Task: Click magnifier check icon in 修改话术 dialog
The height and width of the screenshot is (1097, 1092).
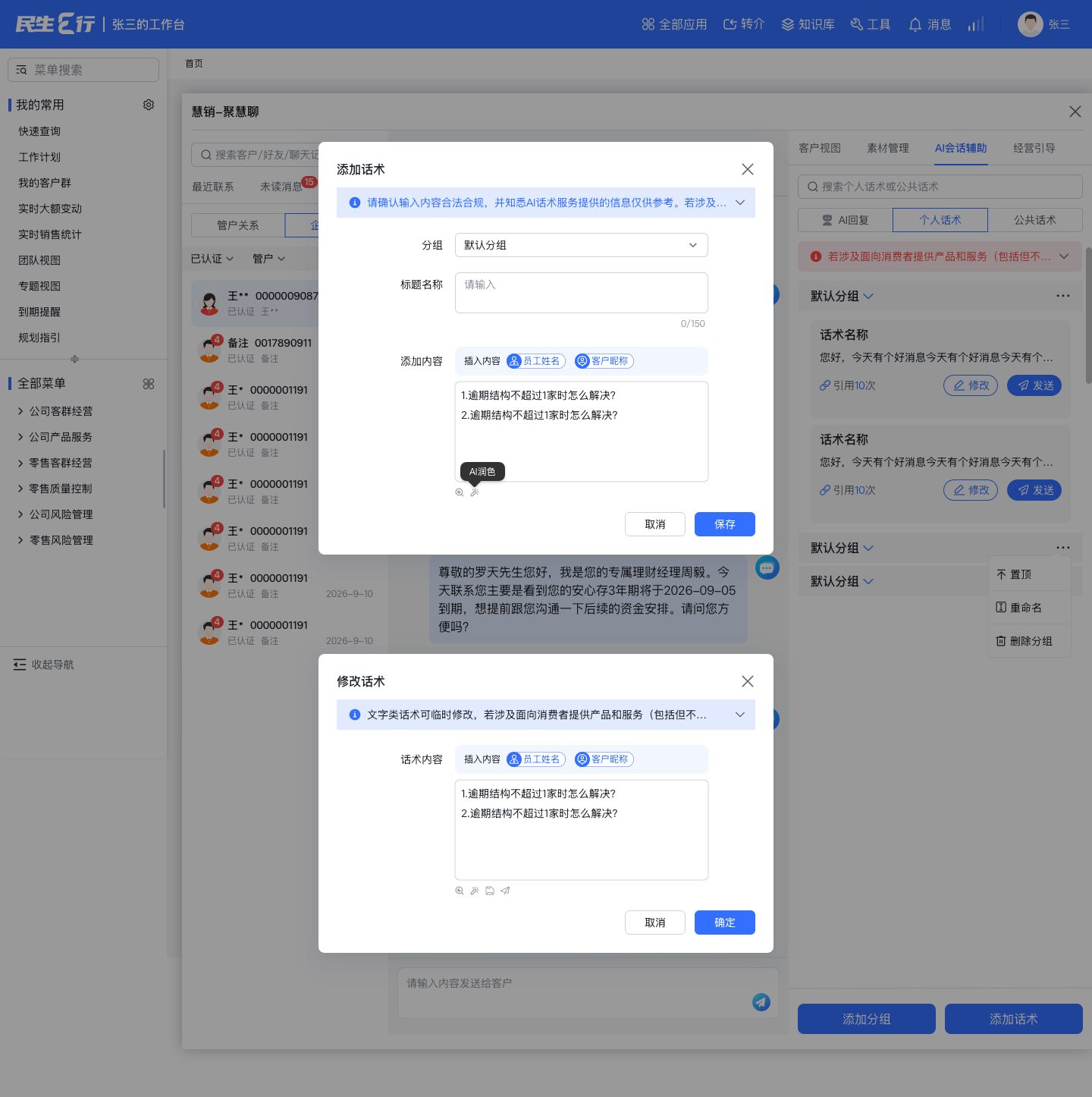Action: [x=460, y=891]
